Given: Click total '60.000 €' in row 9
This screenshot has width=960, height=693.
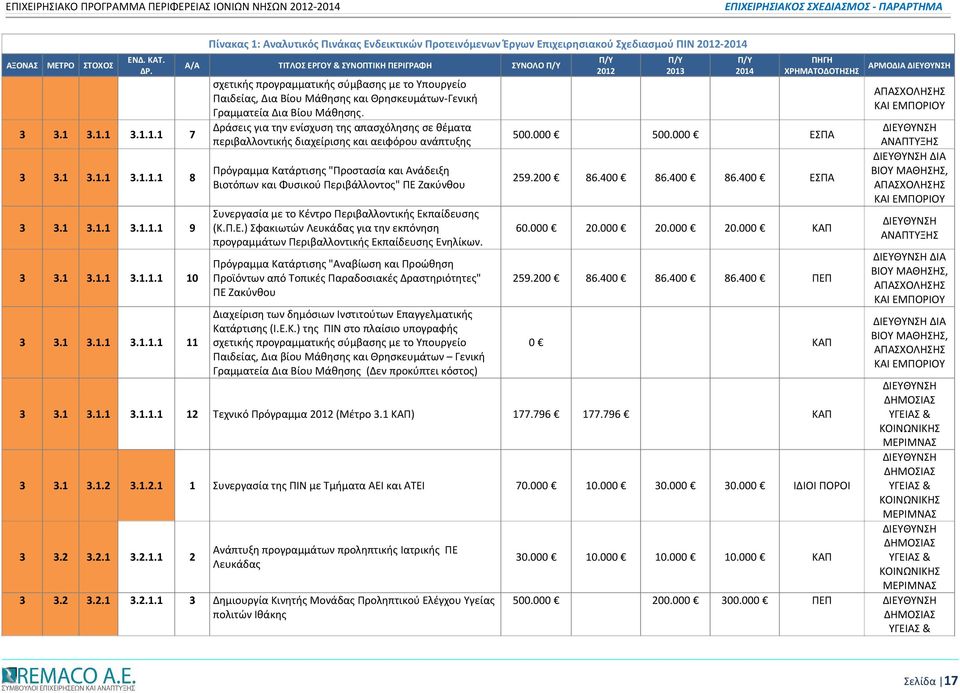Looking at the screenshot, I should click(x=536, y=228).
